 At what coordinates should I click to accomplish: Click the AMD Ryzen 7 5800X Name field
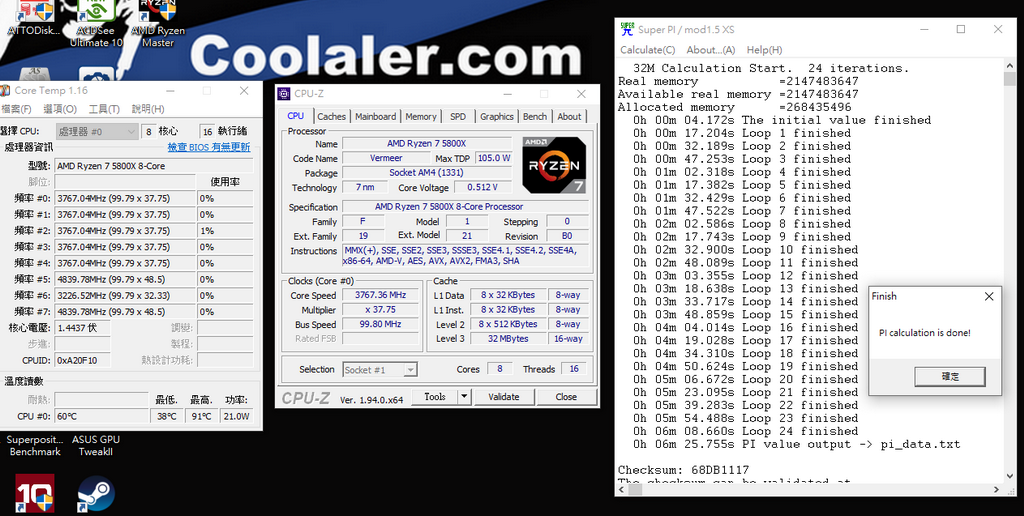[426, 144]
